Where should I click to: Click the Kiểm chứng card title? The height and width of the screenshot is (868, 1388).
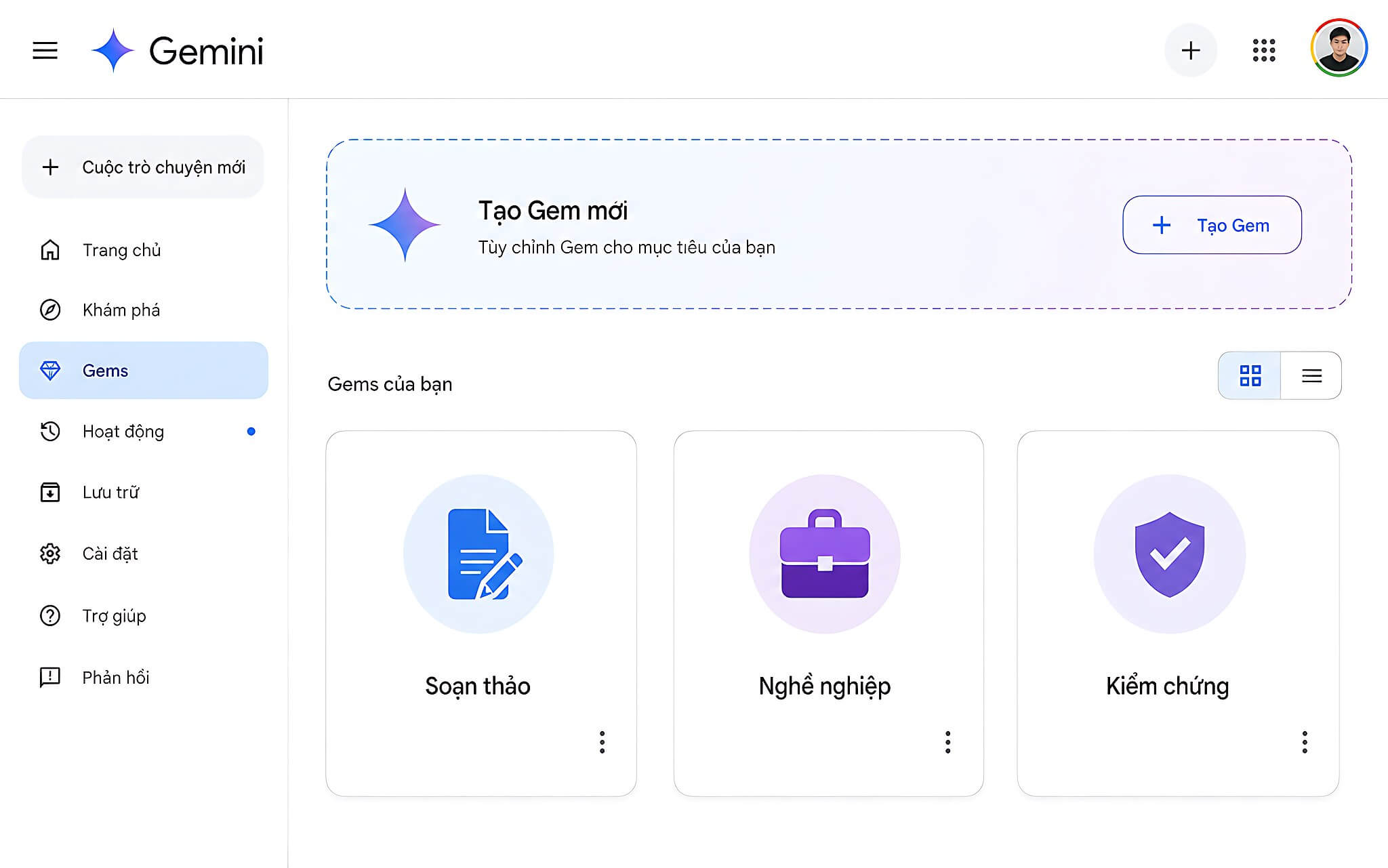click(1168, 686)
